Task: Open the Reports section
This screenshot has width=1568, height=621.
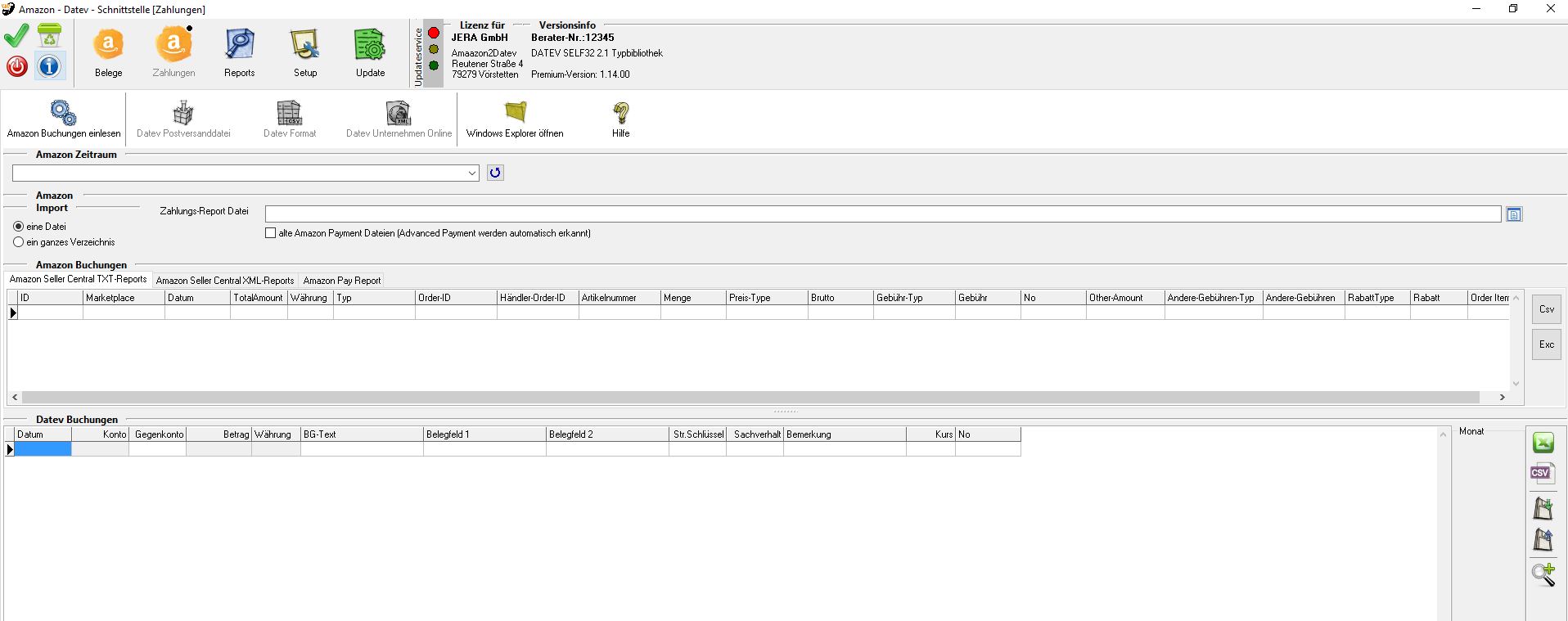Action: [239, 52]
